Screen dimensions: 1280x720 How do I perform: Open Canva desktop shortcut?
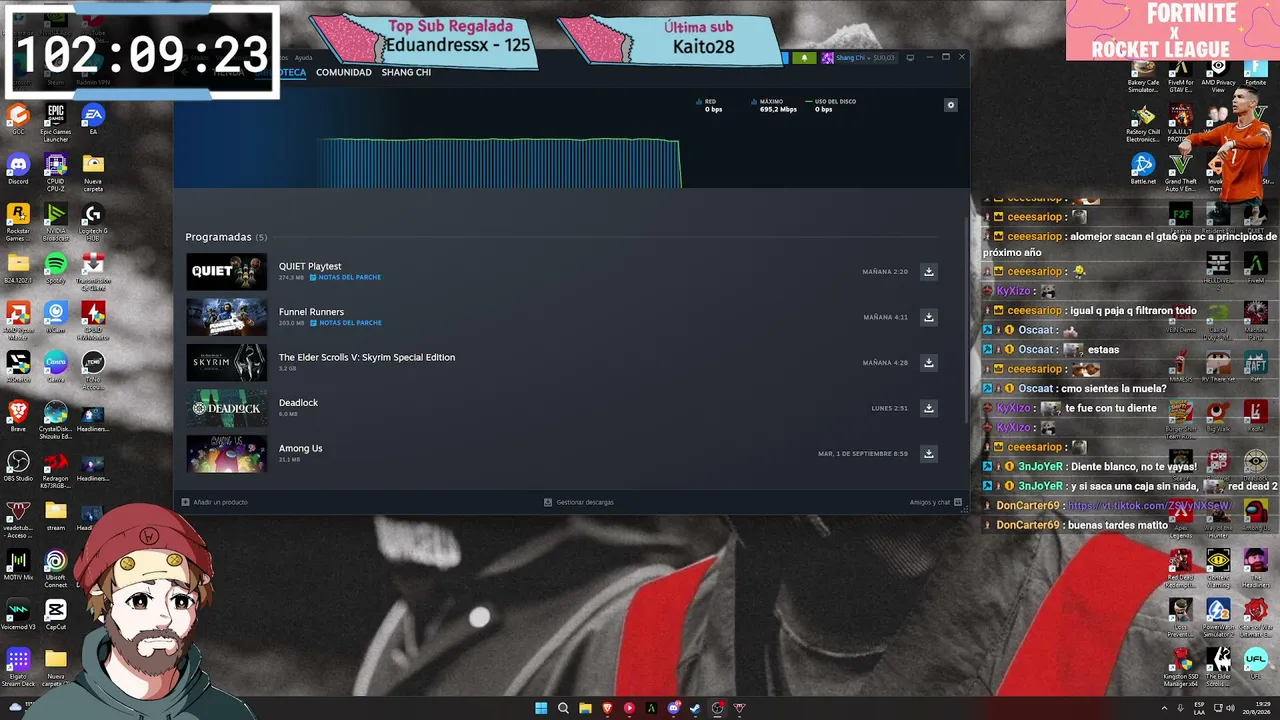click(x=56, y=365)
